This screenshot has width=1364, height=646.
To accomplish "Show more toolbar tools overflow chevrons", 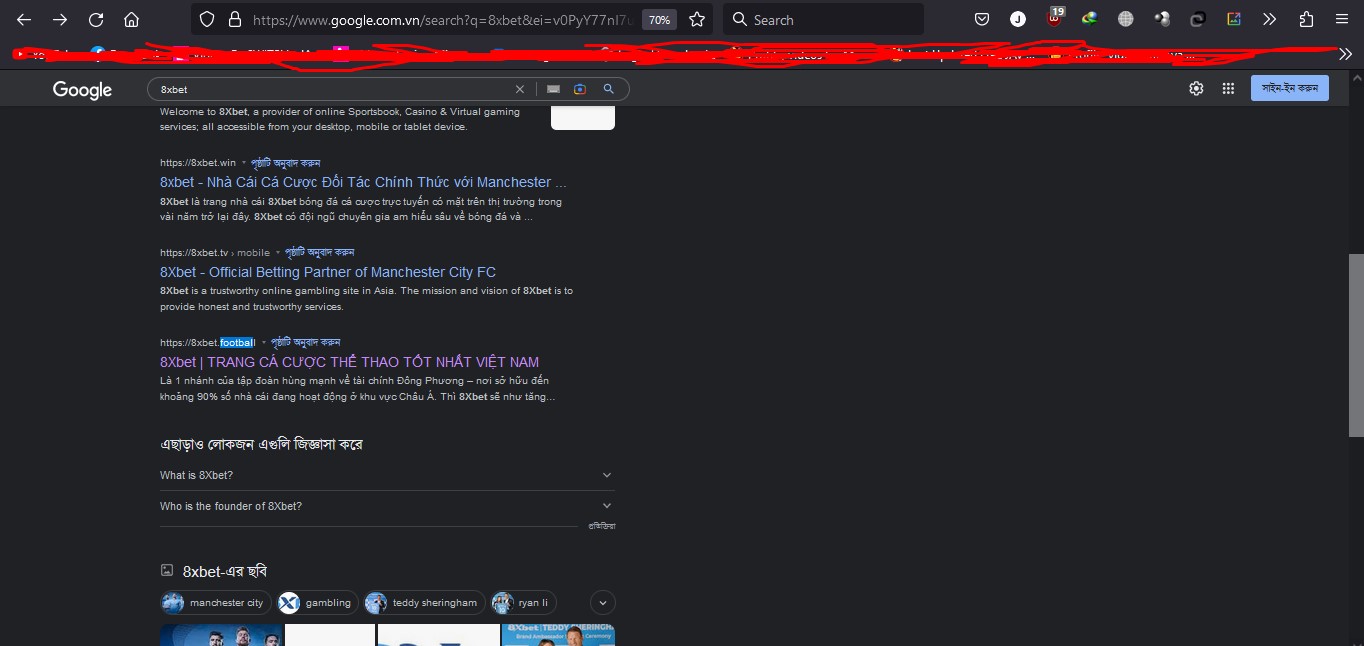I will 1270,19.
